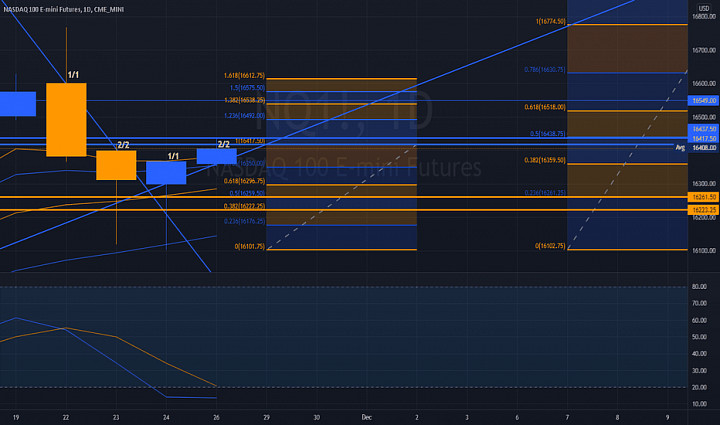This screenshot has width=720, height=425.
Task: Click the 0.786(16630.75) Fibonacci level label
Action: 545,70
